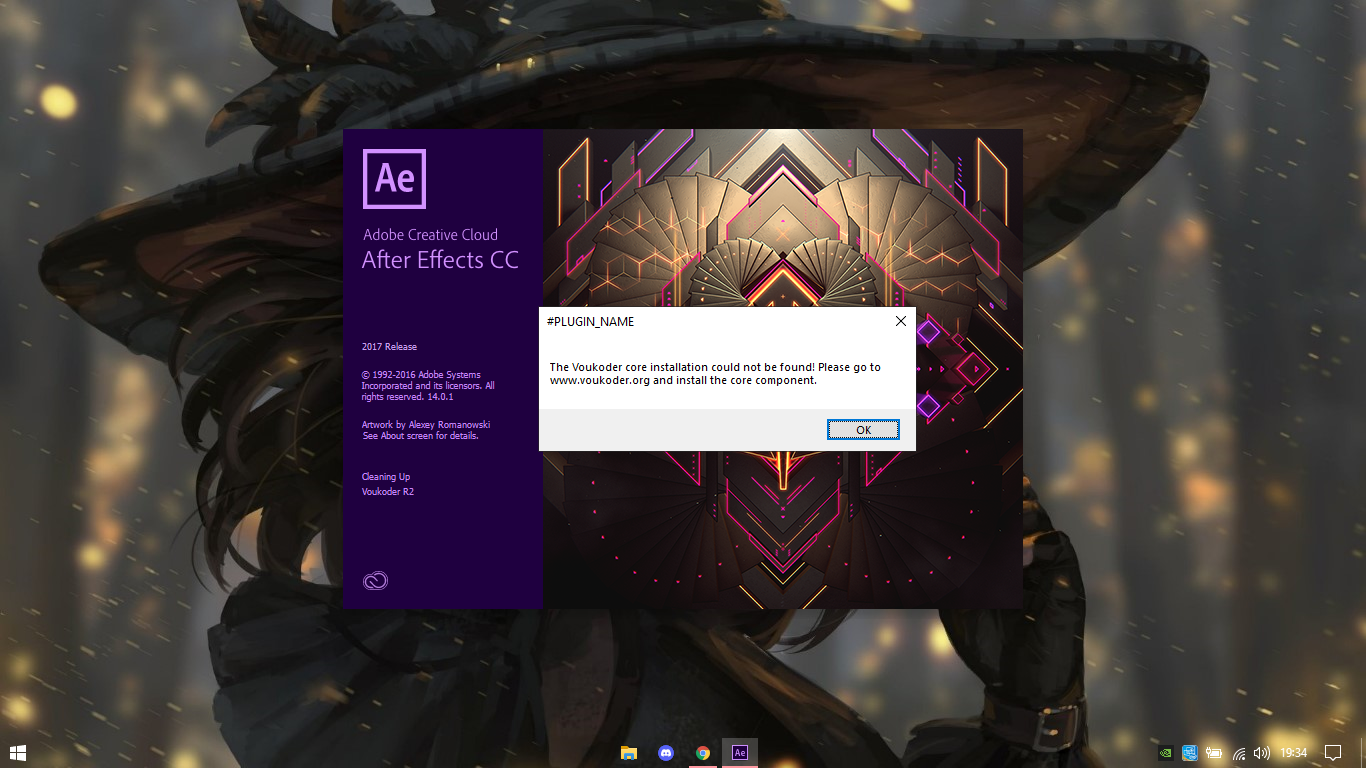Image resolution: width=1366 pixels, height=768 pixels.
Task: Click the Ae logo on the splash screen
Action: point(394,179)
